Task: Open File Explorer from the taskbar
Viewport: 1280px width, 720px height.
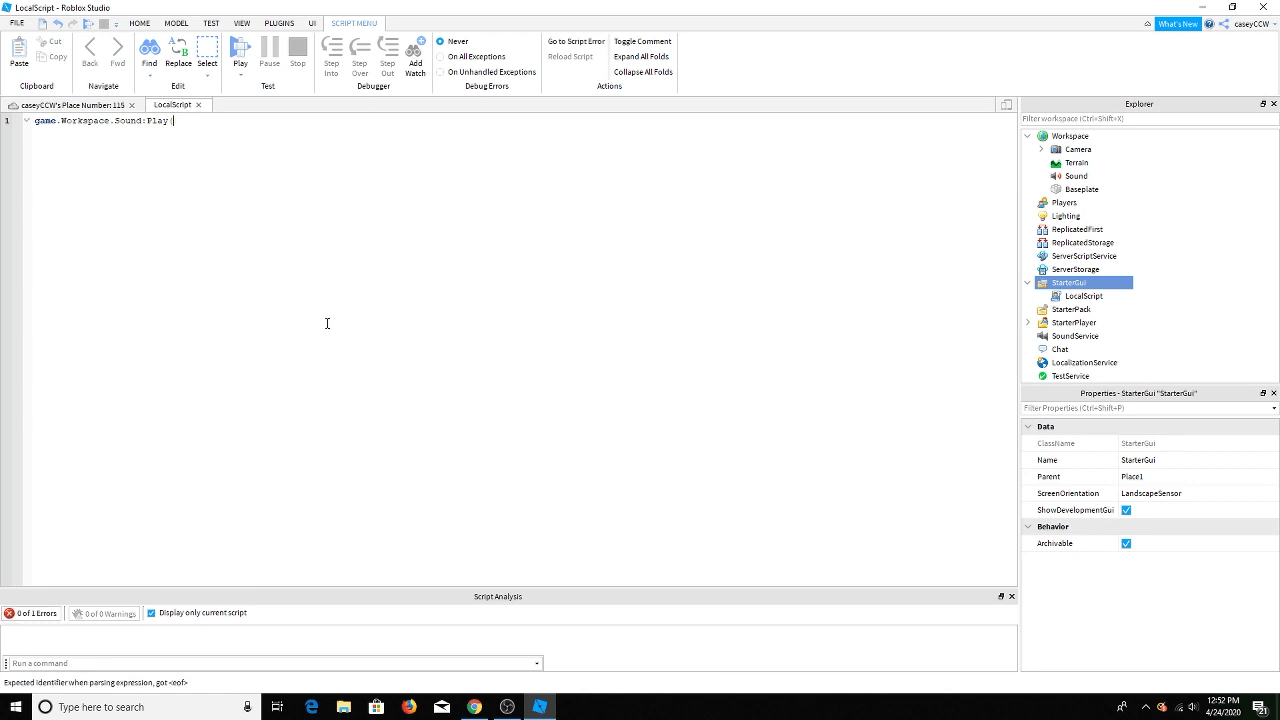Action: [x=343, y=707]
